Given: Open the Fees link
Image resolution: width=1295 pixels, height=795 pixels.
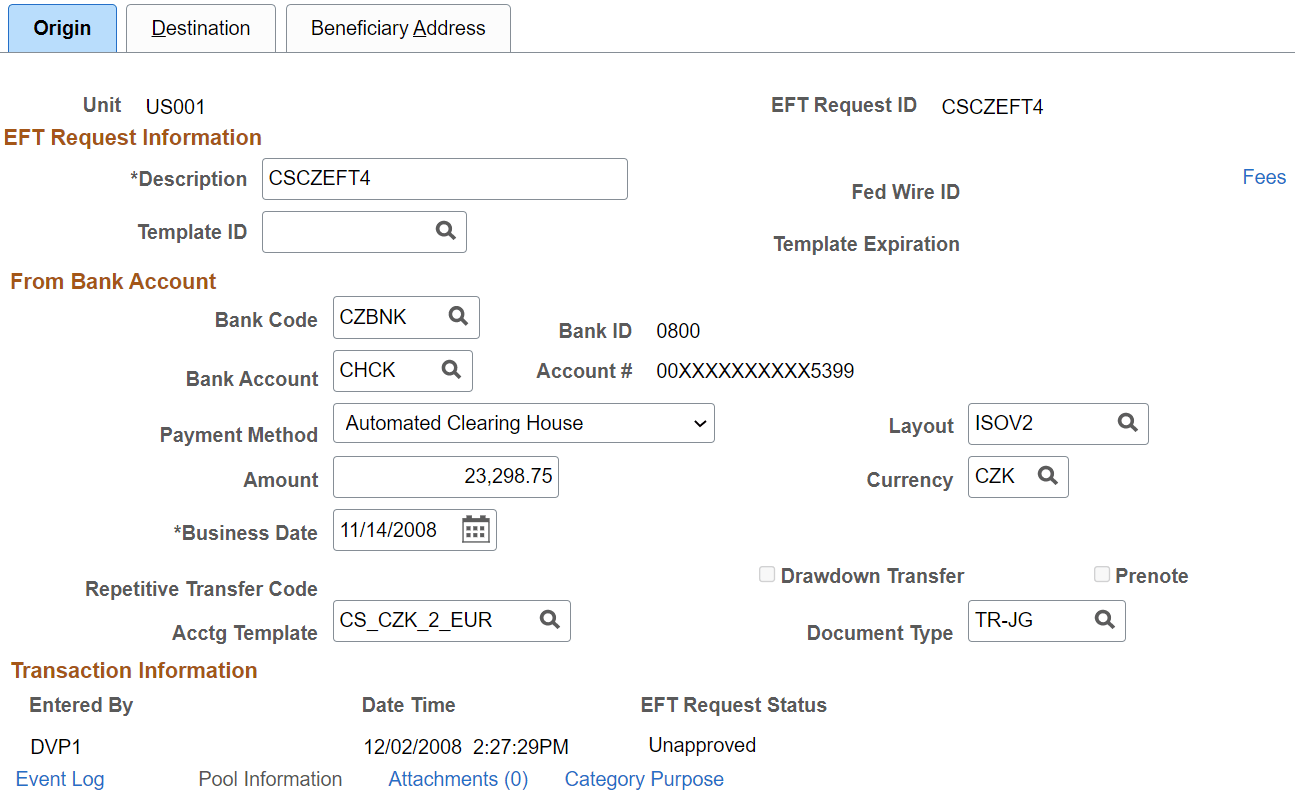Looking at the screenshot, I should tap(1263, 177).
